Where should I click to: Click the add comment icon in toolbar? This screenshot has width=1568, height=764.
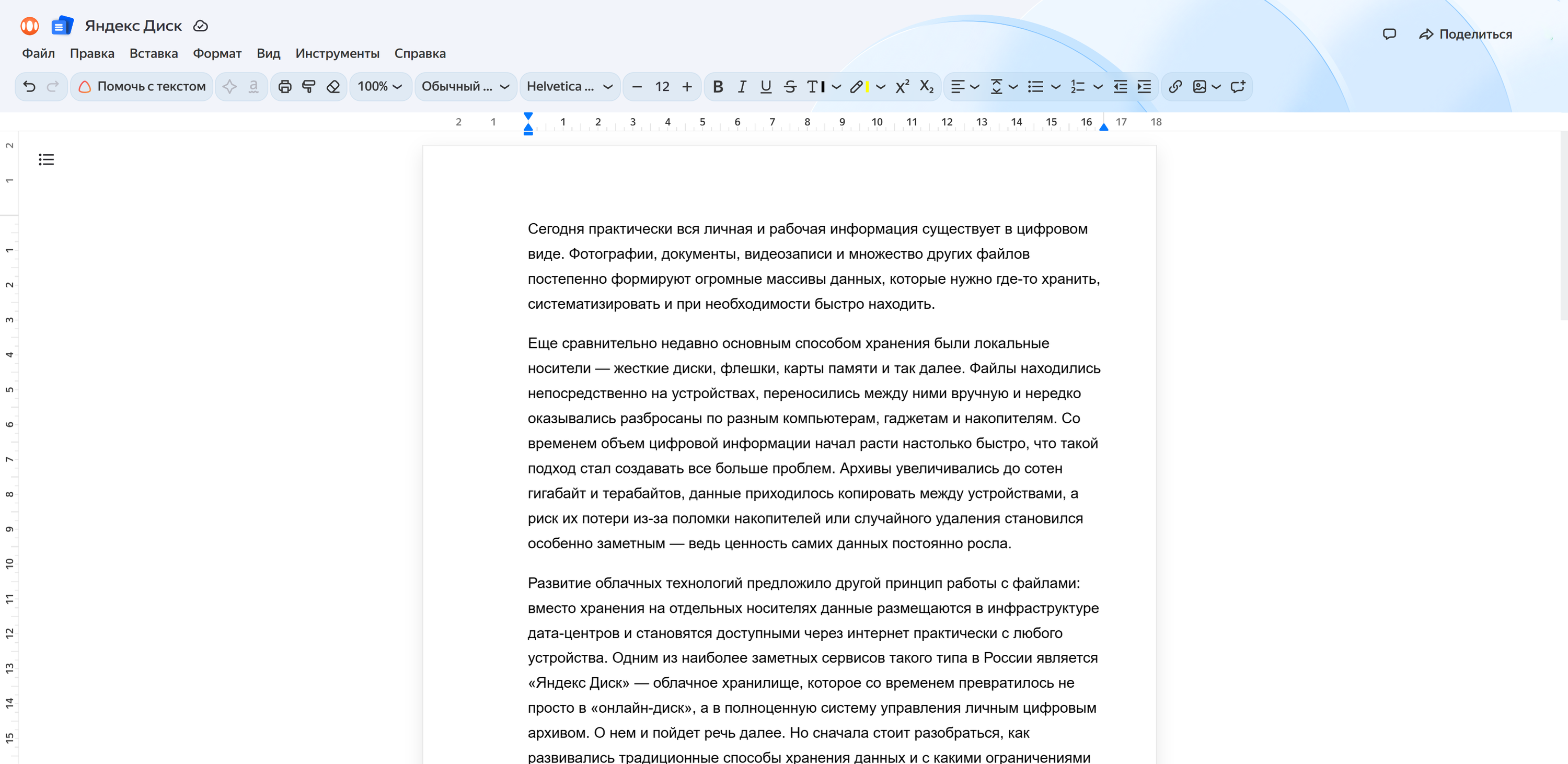click(1238, 86)
